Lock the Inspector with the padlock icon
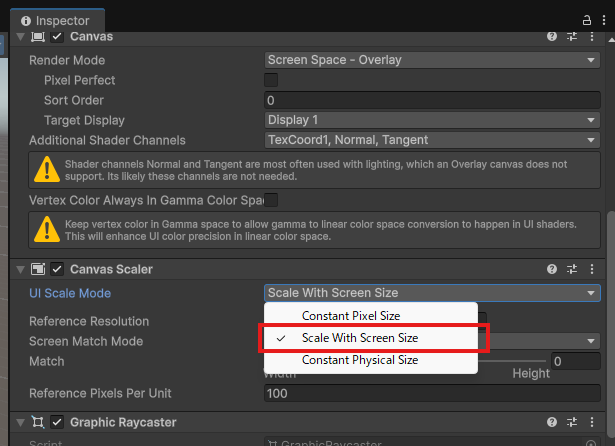Image resolution: width=615 pixels, height=446 pixels. [586, 20]
